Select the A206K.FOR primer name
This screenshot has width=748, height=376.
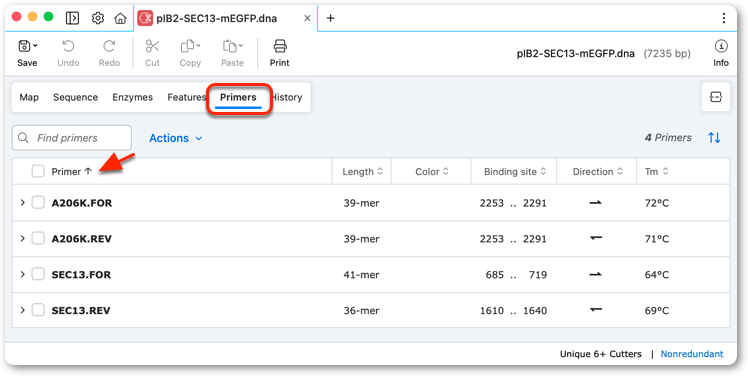(82, 203)
